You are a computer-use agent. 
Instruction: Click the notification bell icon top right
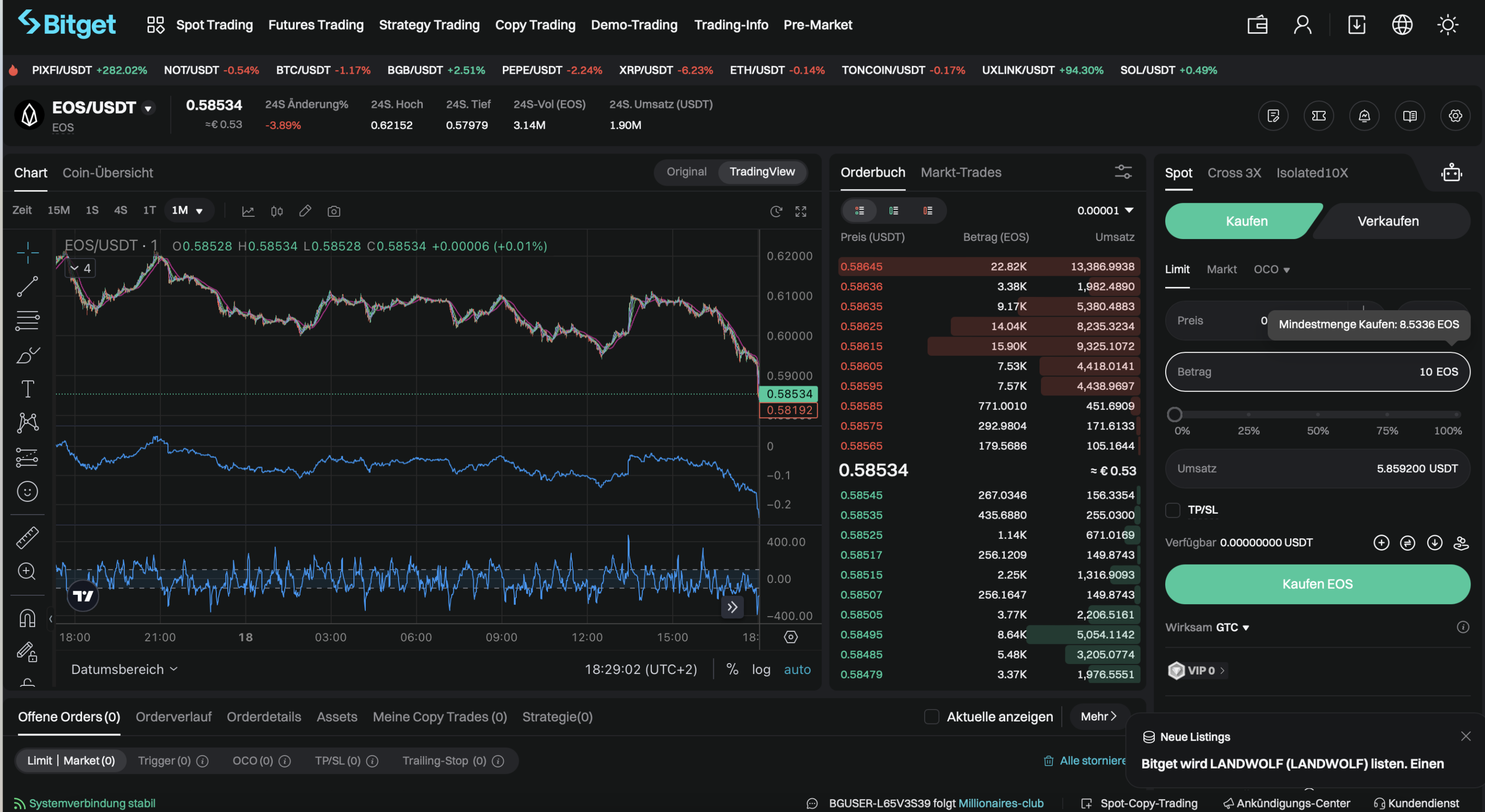[1365, 115]
